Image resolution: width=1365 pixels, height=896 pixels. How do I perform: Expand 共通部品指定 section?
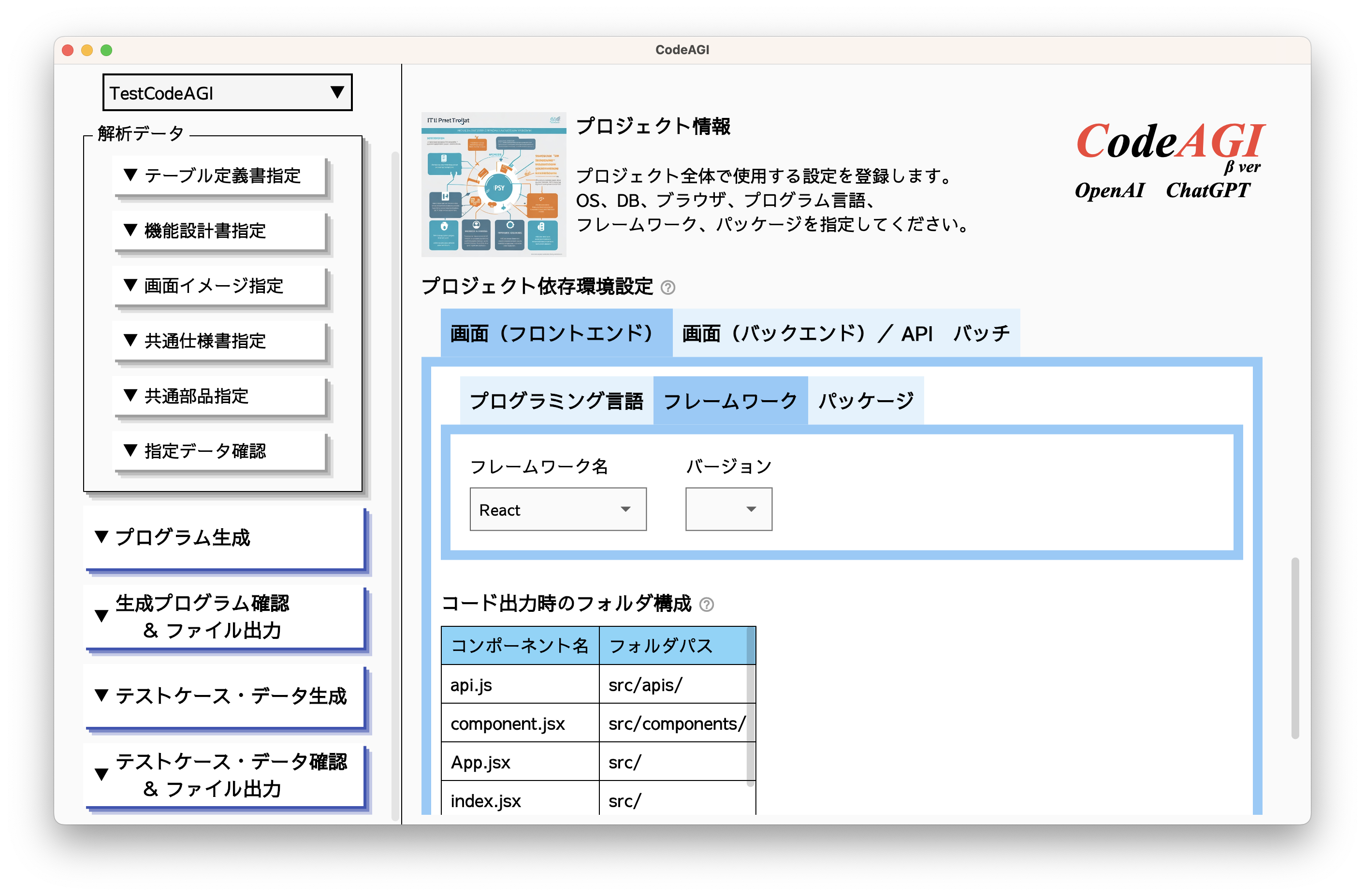pos(221,395)
